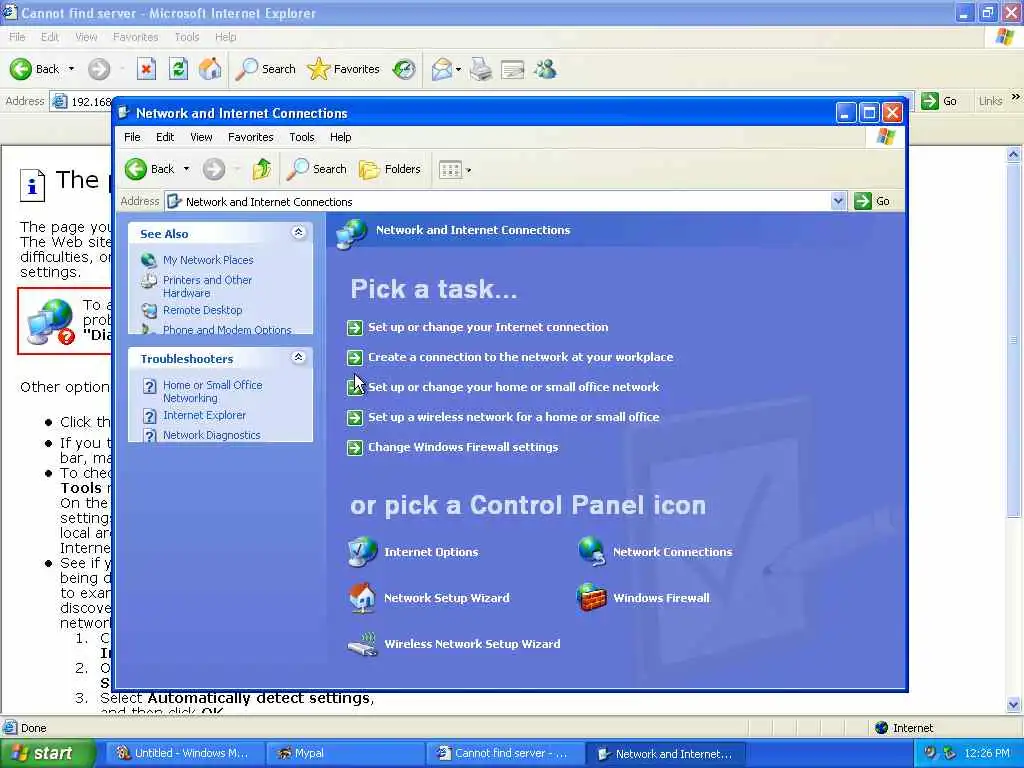
Task: Click Edit icon in Internet Explorer toolbar
Action: tap(513, 69)
